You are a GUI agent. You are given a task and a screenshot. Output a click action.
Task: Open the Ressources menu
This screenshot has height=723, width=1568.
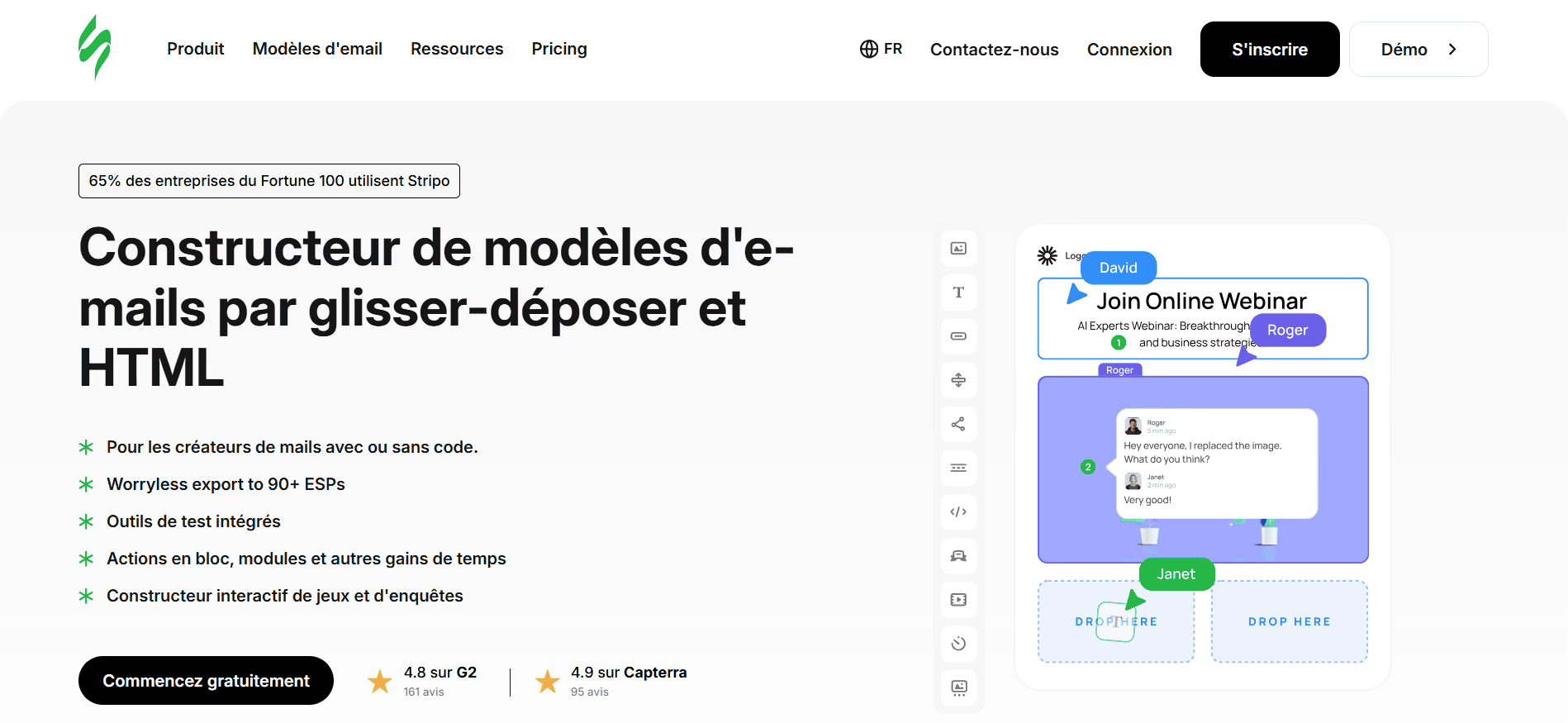point(457,49)
